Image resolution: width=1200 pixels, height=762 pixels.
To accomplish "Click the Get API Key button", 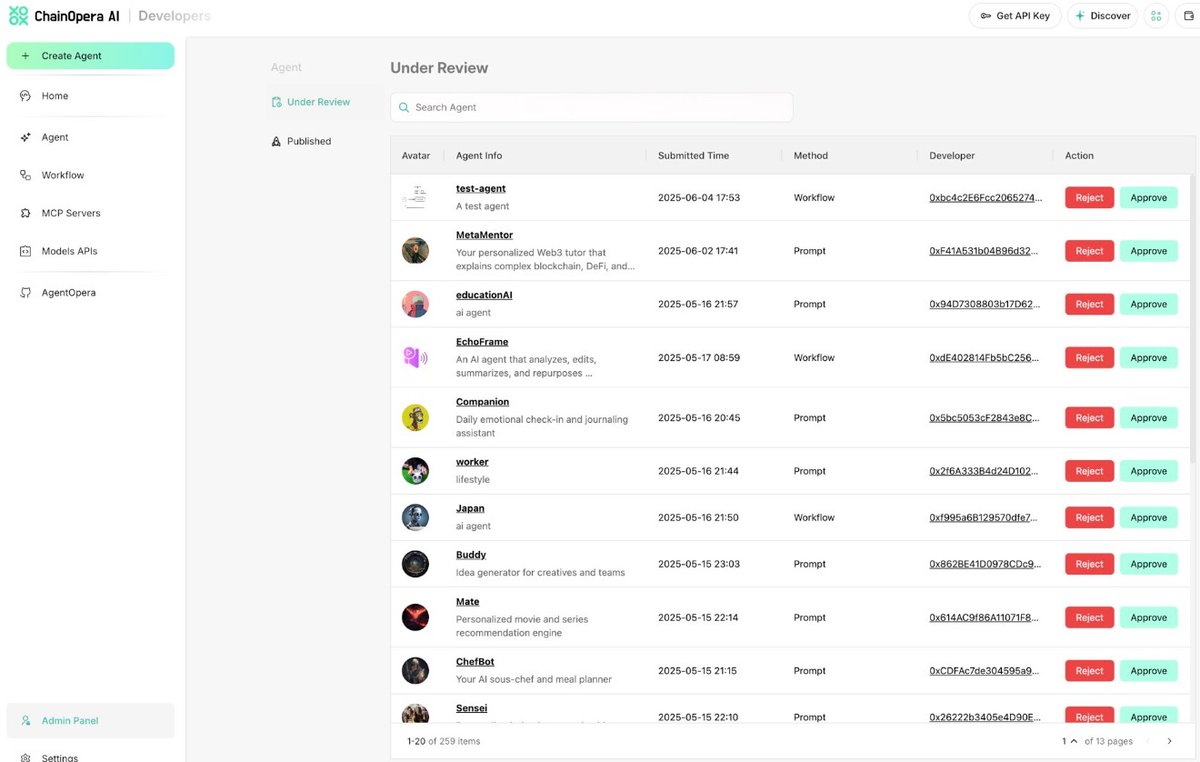I will click(1015, 16).
